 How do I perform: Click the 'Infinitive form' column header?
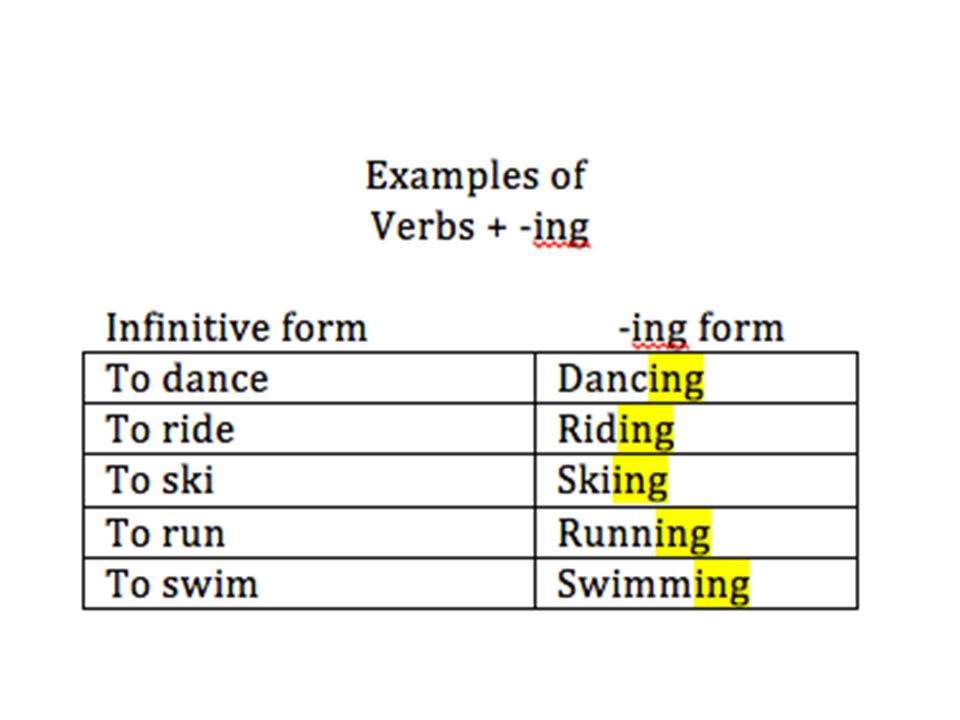(236, 328)
